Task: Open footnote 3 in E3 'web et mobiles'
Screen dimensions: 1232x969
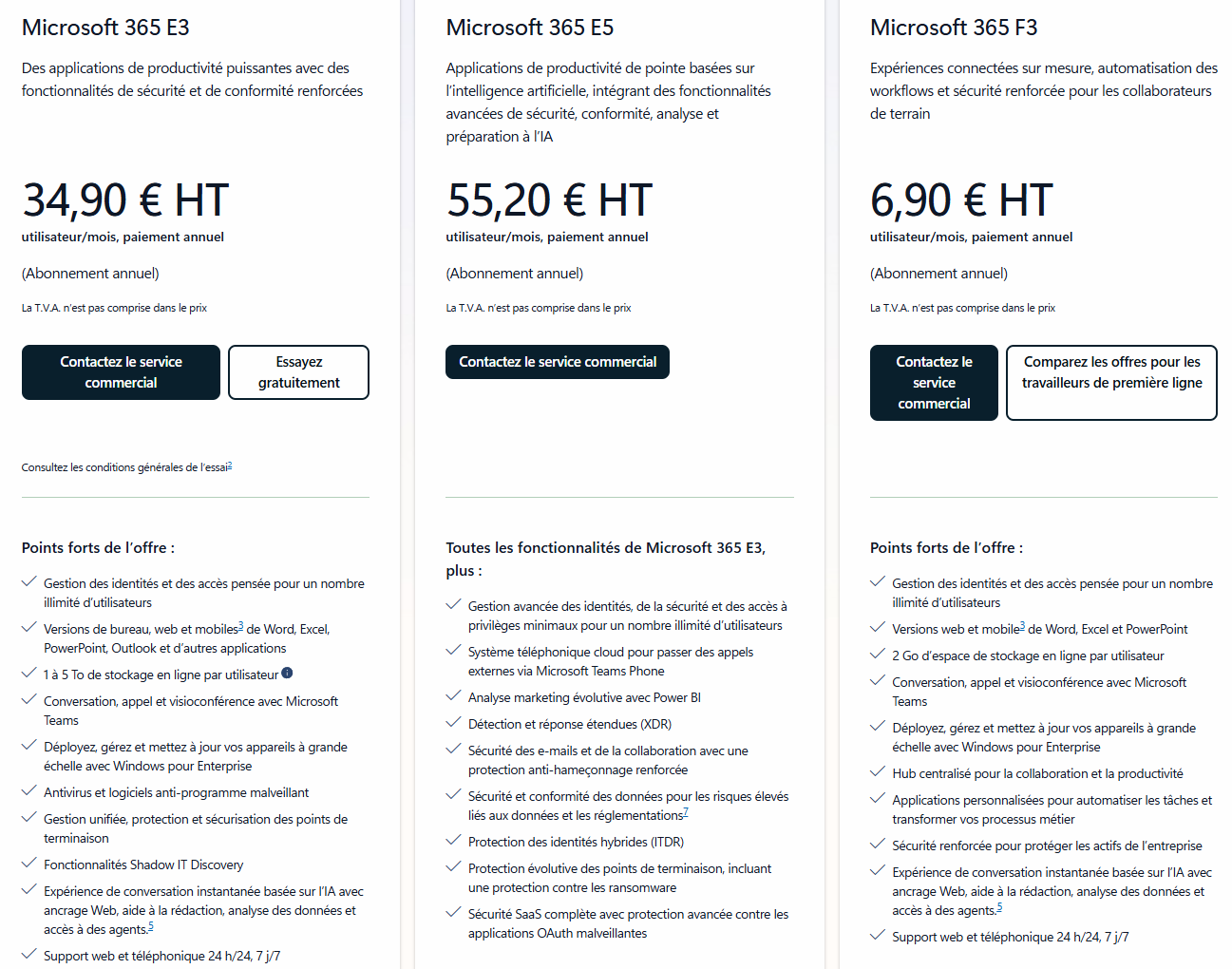Action: tap(240, 626)
